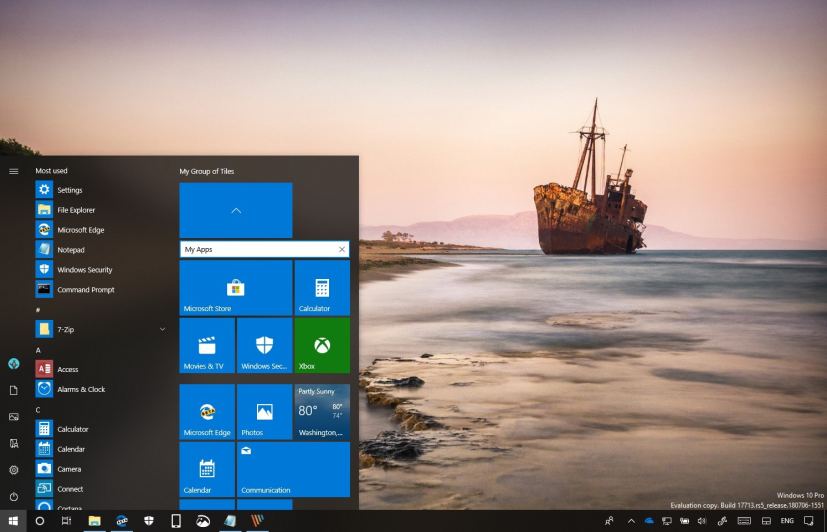Launch the green Xbox tile
This screenshot has width=827, height=532.
(x=322, y=345)
